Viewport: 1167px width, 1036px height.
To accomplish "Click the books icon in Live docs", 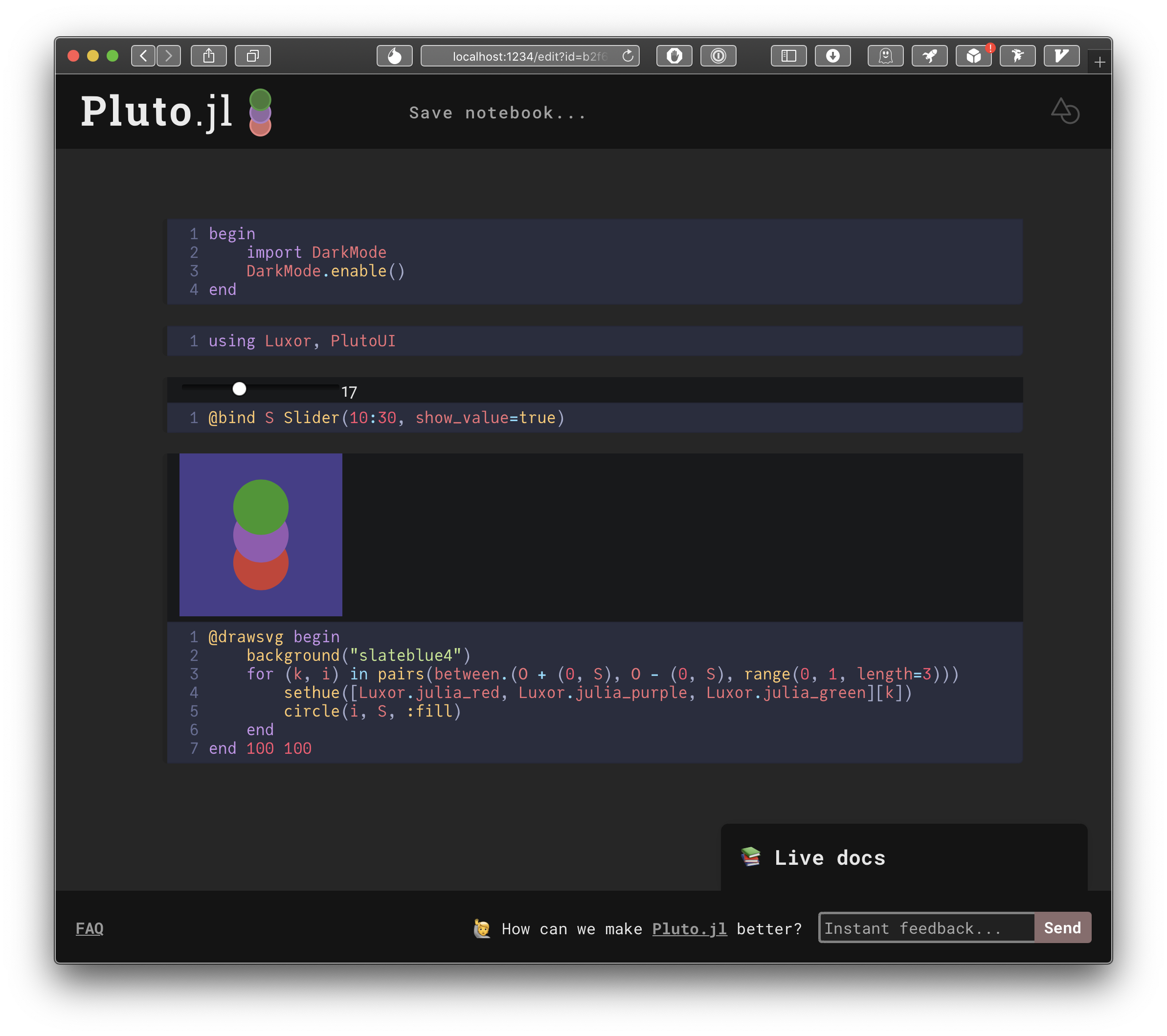I will point(750,856).
